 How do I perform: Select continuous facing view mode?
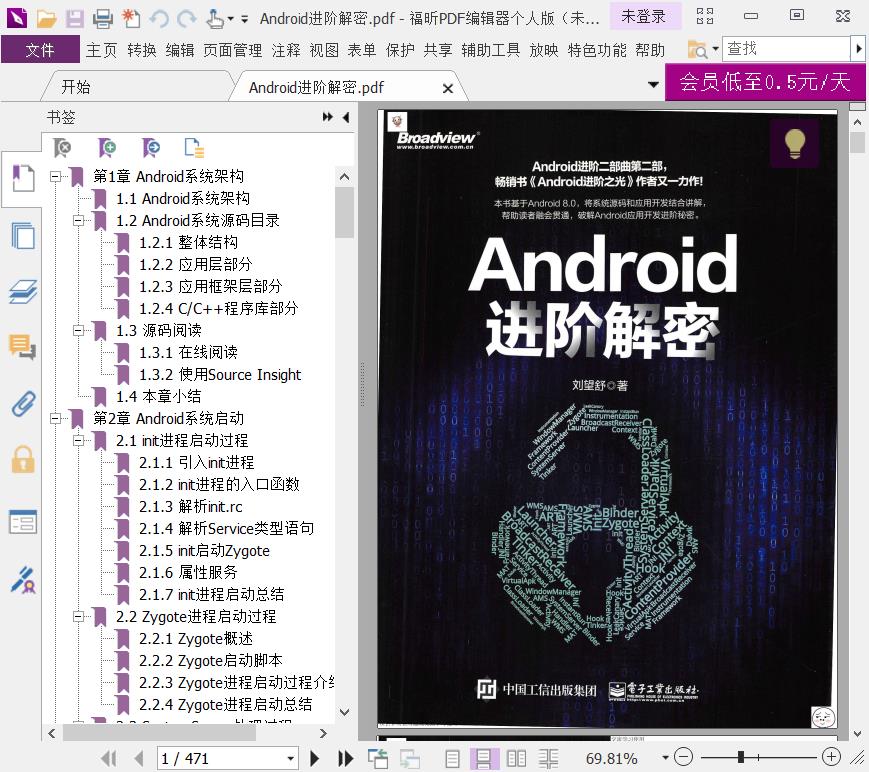click(x=549, y=758)
